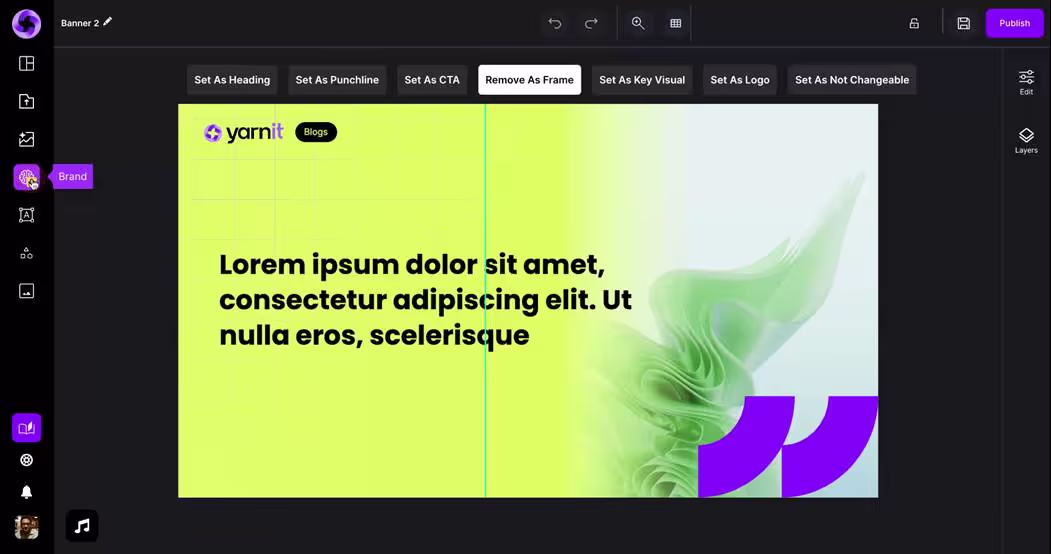This screenshot has height=554, width=1051.
Task: Select the Blogs pill tag on canvas
Action: [316, 132]
